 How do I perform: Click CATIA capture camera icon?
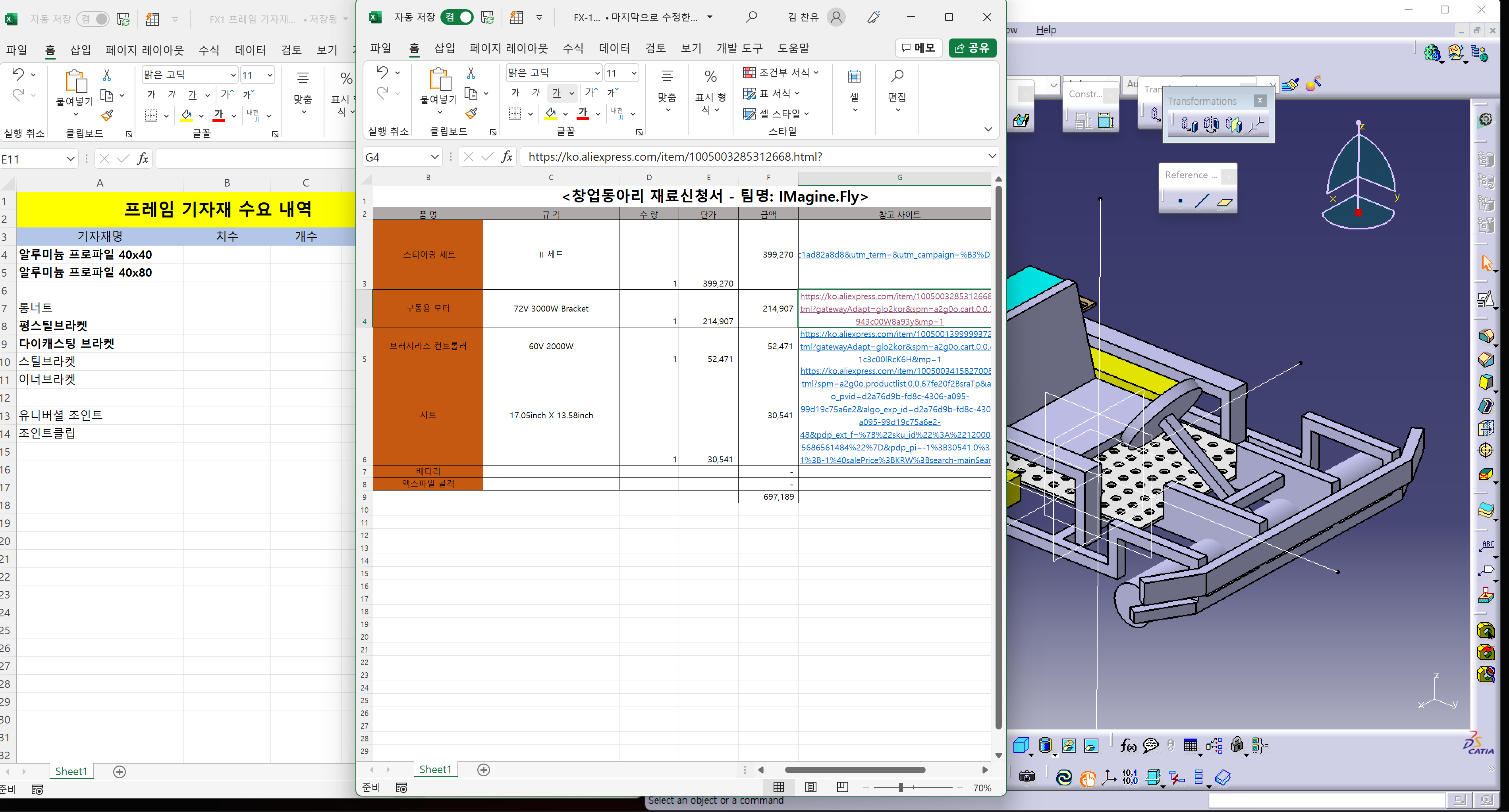[1026, 777]
